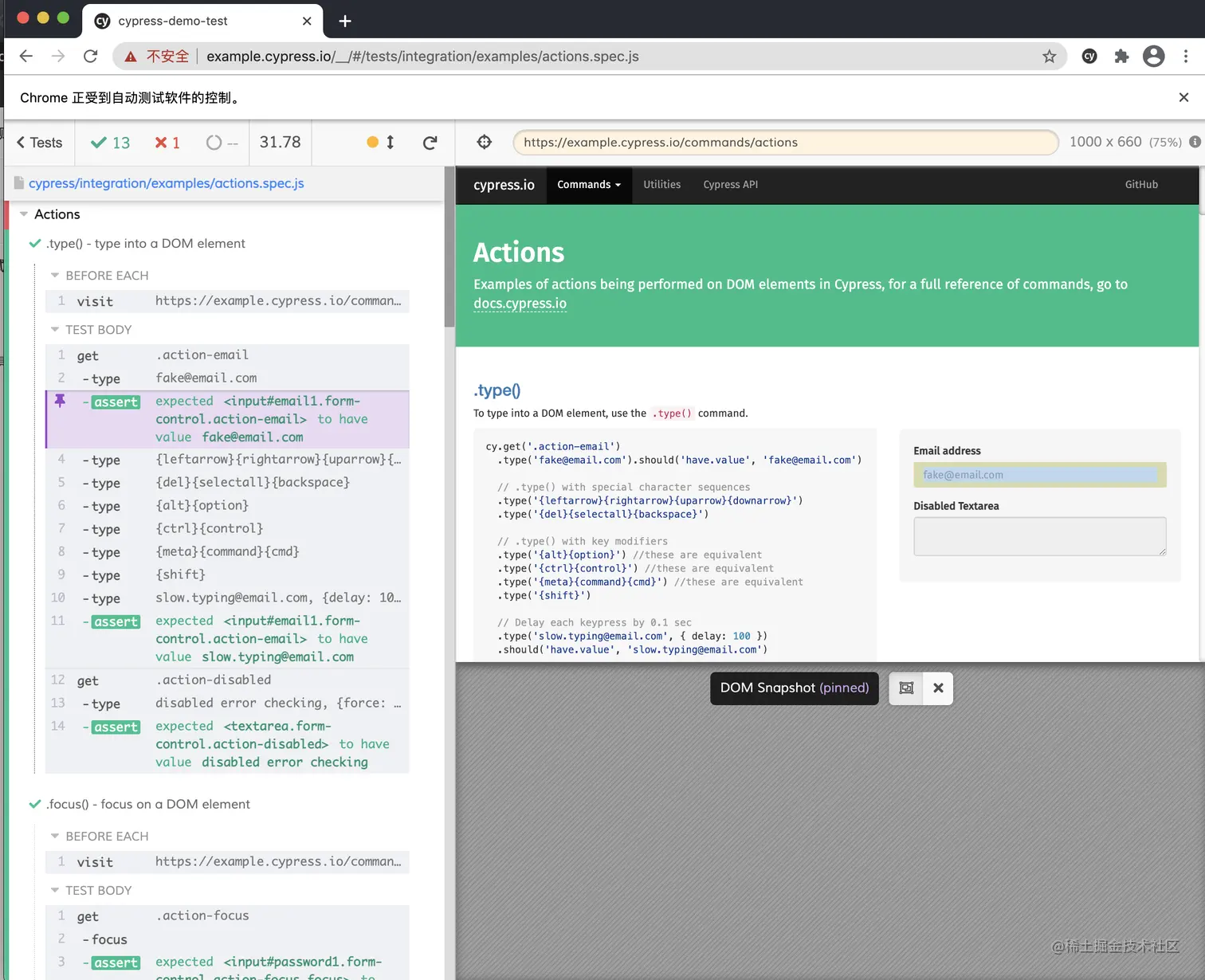Close the pinned DOM Snapshot with X
The image size is (1205, 980).
pyautogui.click(x=938, y=688)
